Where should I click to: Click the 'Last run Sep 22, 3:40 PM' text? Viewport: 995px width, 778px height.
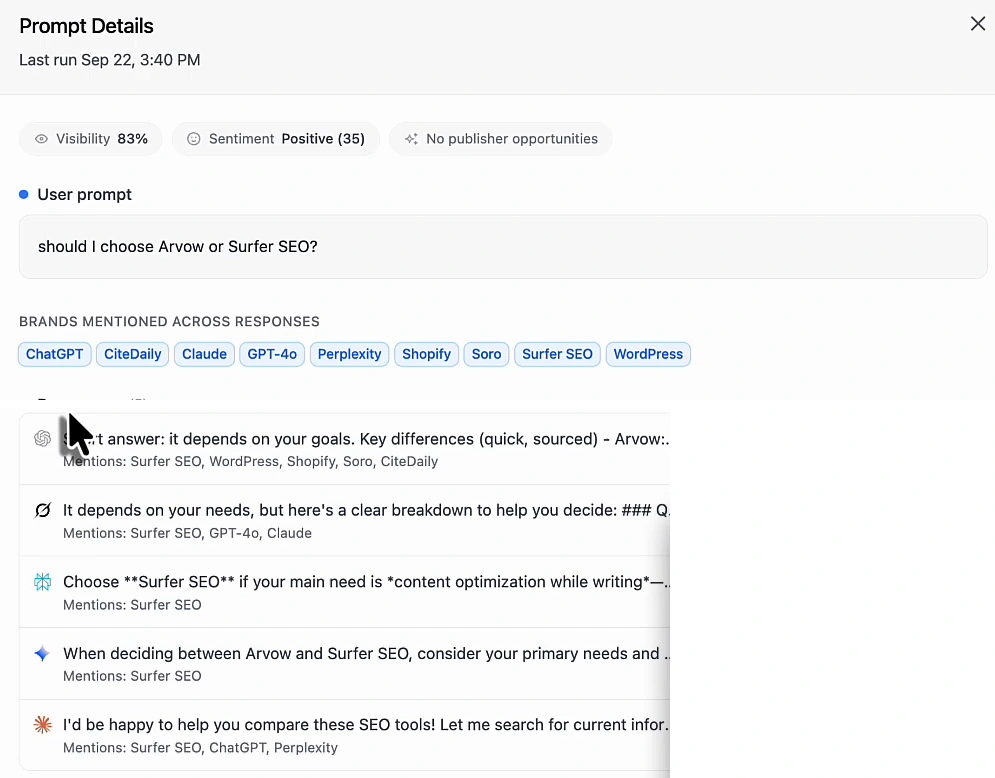110,60
